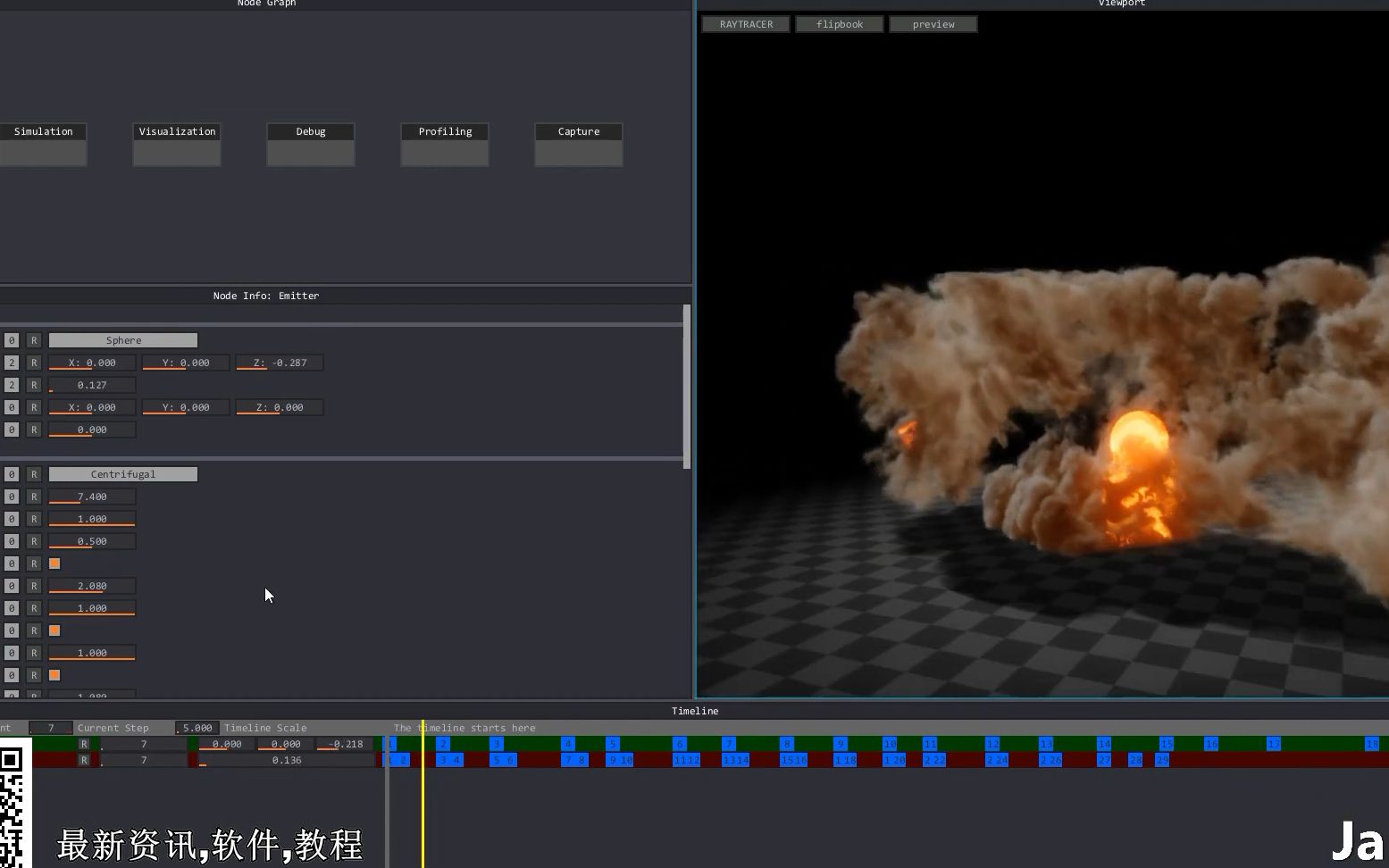Click the R button in the red timeline track
The width and height of the screenshot is (1389, 868).
click(84, 760)
